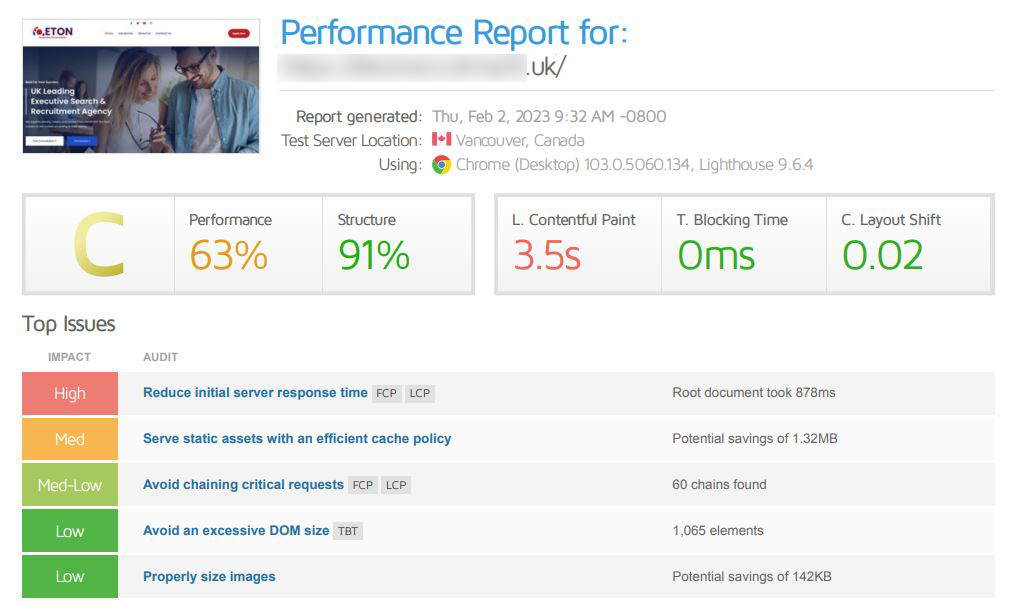Click the Canadian flag icon

click(441, 140)
